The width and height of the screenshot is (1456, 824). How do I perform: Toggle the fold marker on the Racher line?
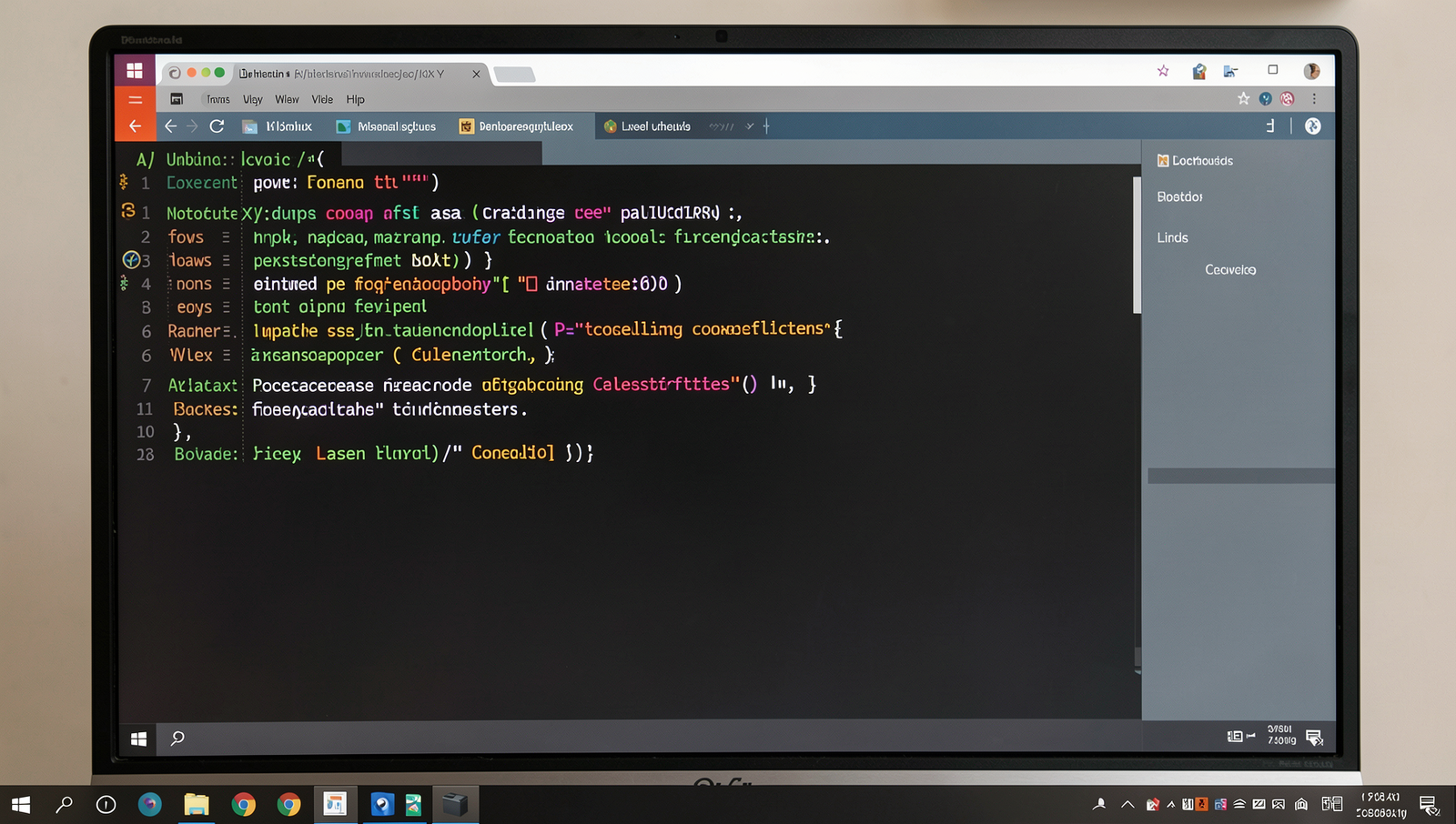[x=227, y=332]
